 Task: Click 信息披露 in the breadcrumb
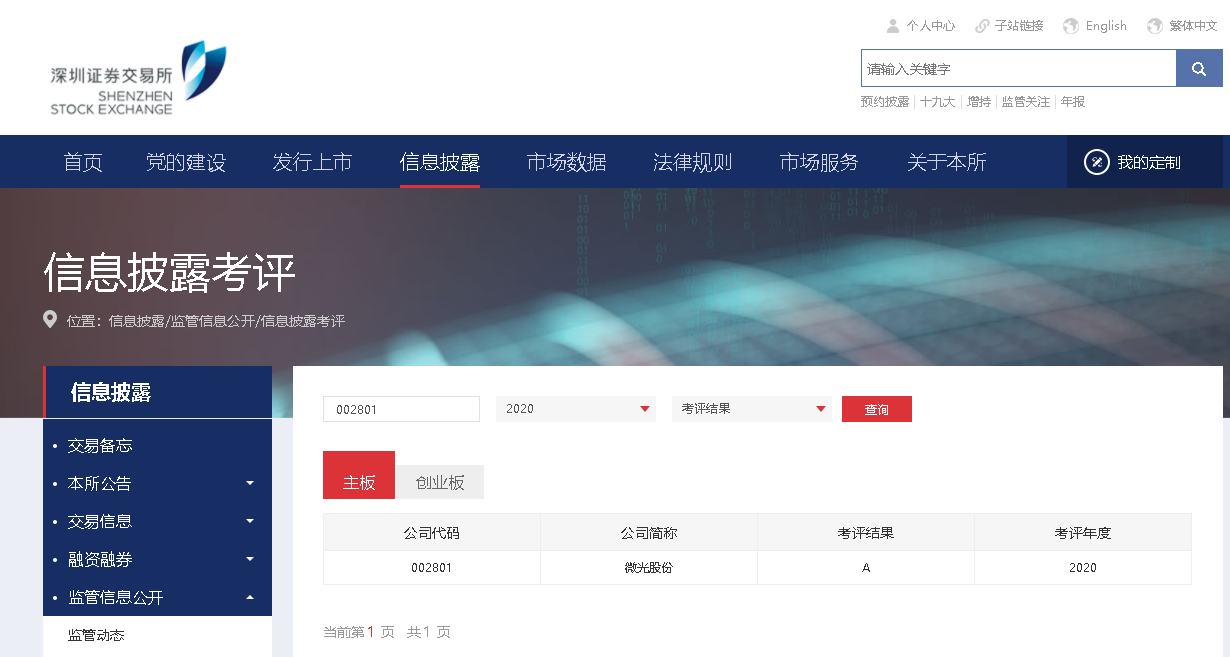(136, 321)
